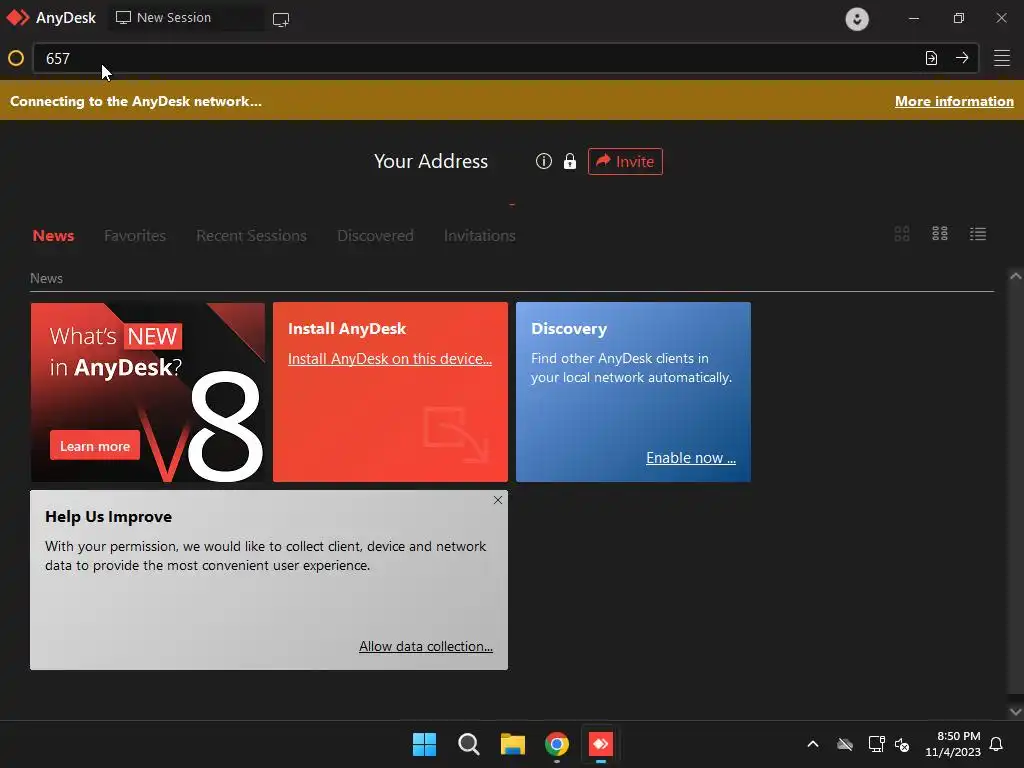Image resolution: width=1024 pixels, height=768 pixels.
Task: Open the user profile avatar menu
Action: point(857,19)
